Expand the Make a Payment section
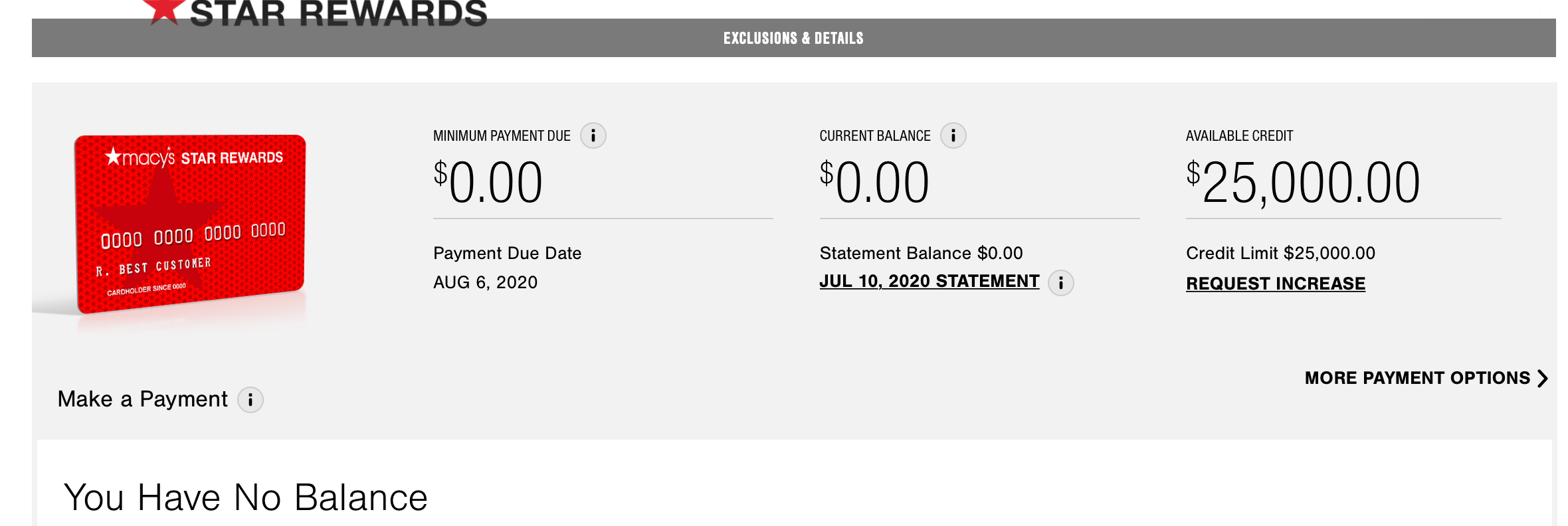 (x=143, y=398)
